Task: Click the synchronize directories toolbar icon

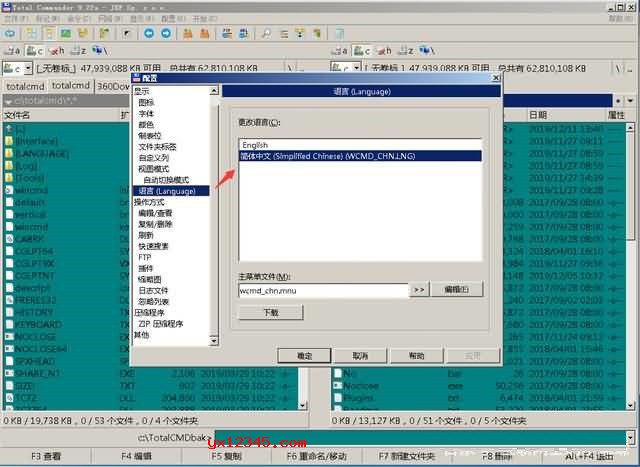Action: (x=300, y=33)
